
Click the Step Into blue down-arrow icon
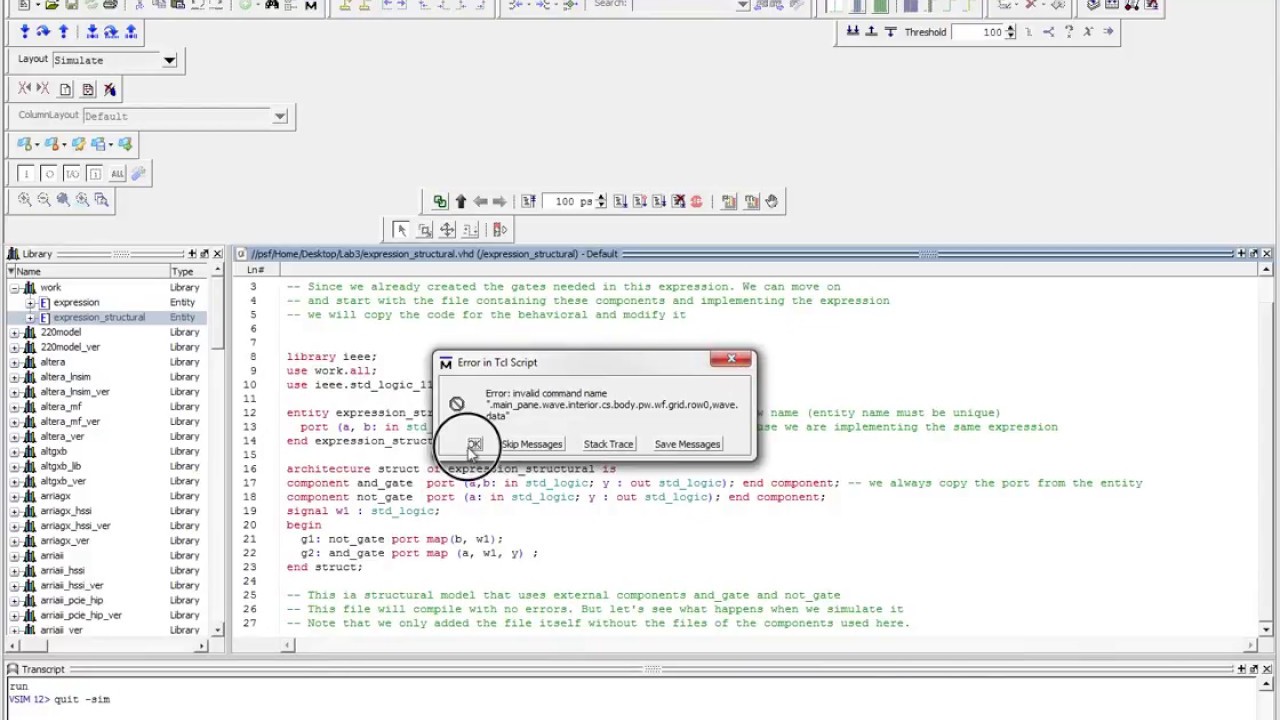point(24,32)
